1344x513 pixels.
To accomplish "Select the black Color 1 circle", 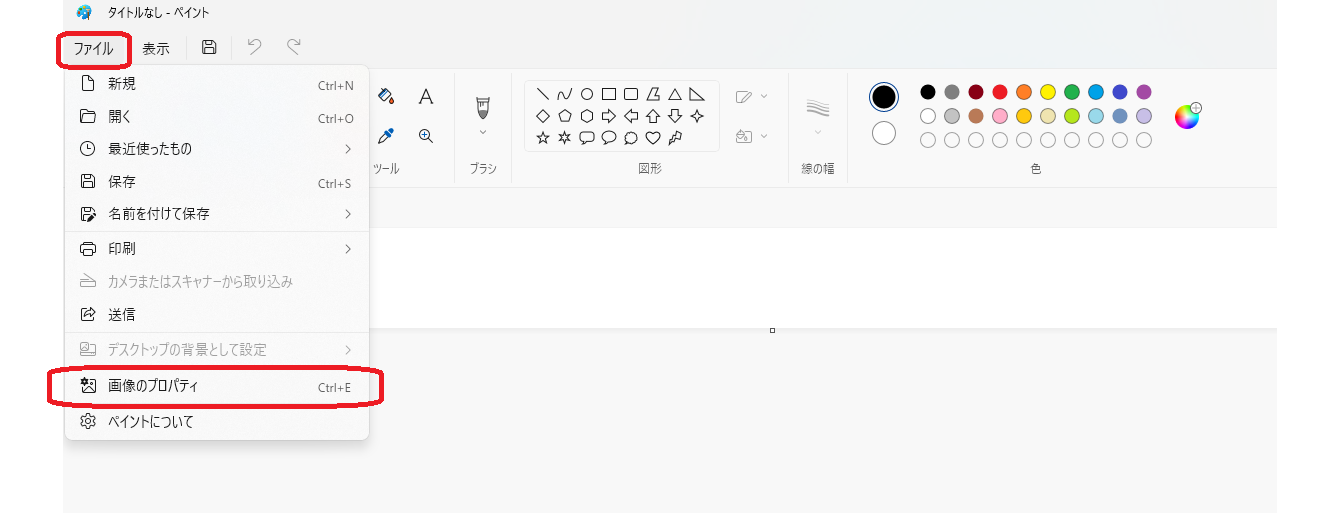I will pyautogui.click(x=884, y=97).
